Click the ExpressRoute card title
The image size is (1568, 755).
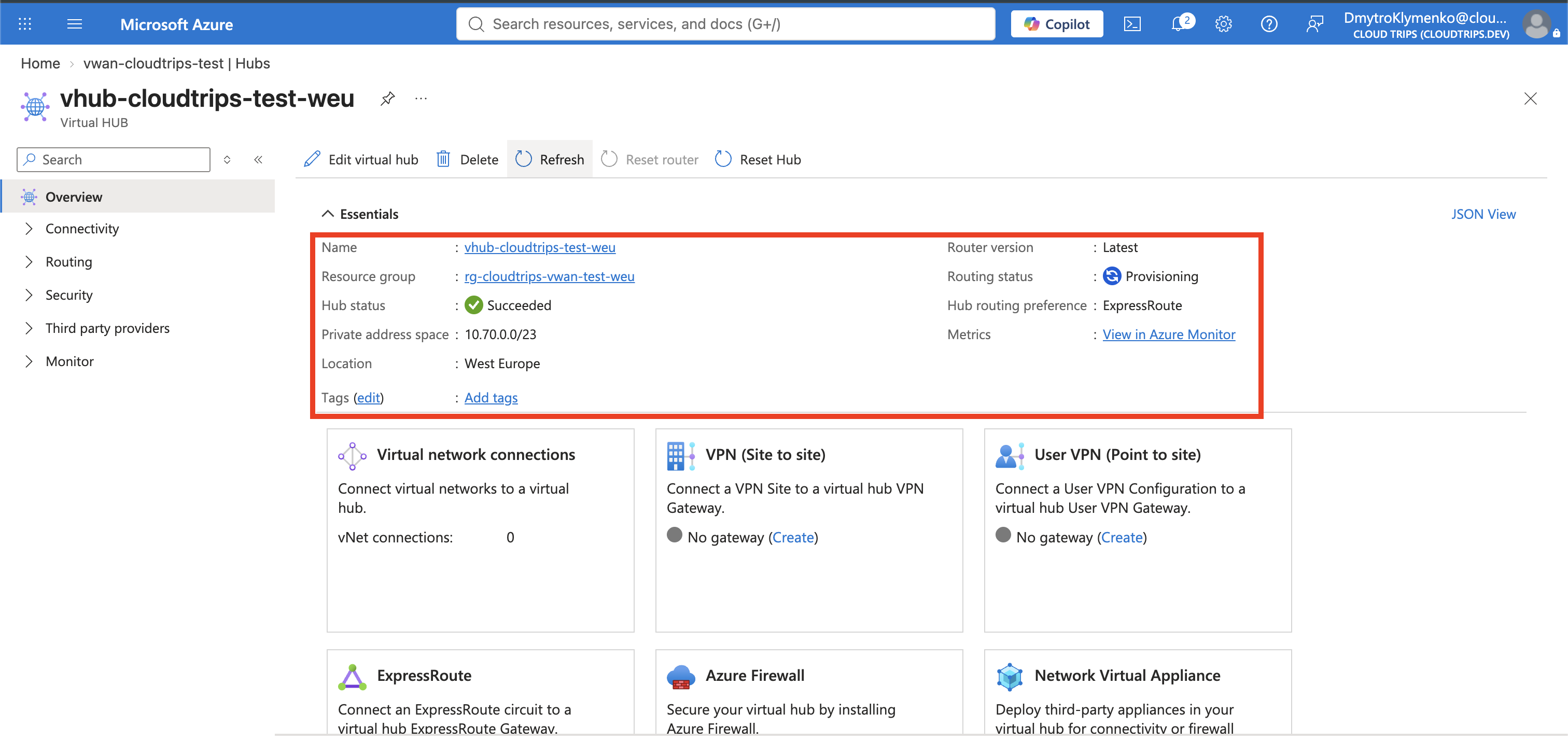[424, 676]
